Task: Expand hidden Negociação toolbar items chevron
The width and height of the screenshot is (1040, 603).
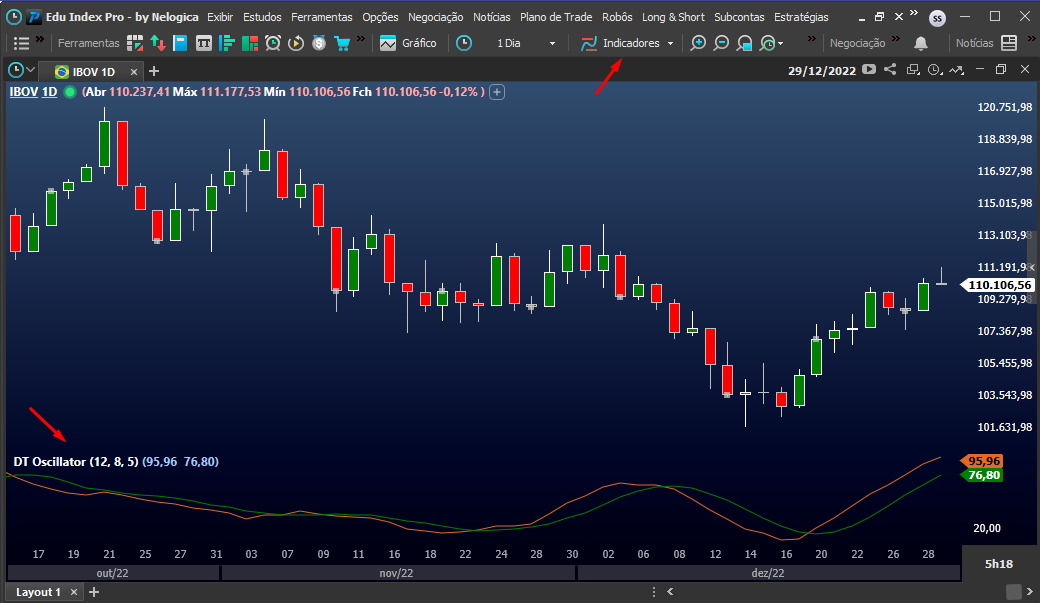Action: pos(896,40)
